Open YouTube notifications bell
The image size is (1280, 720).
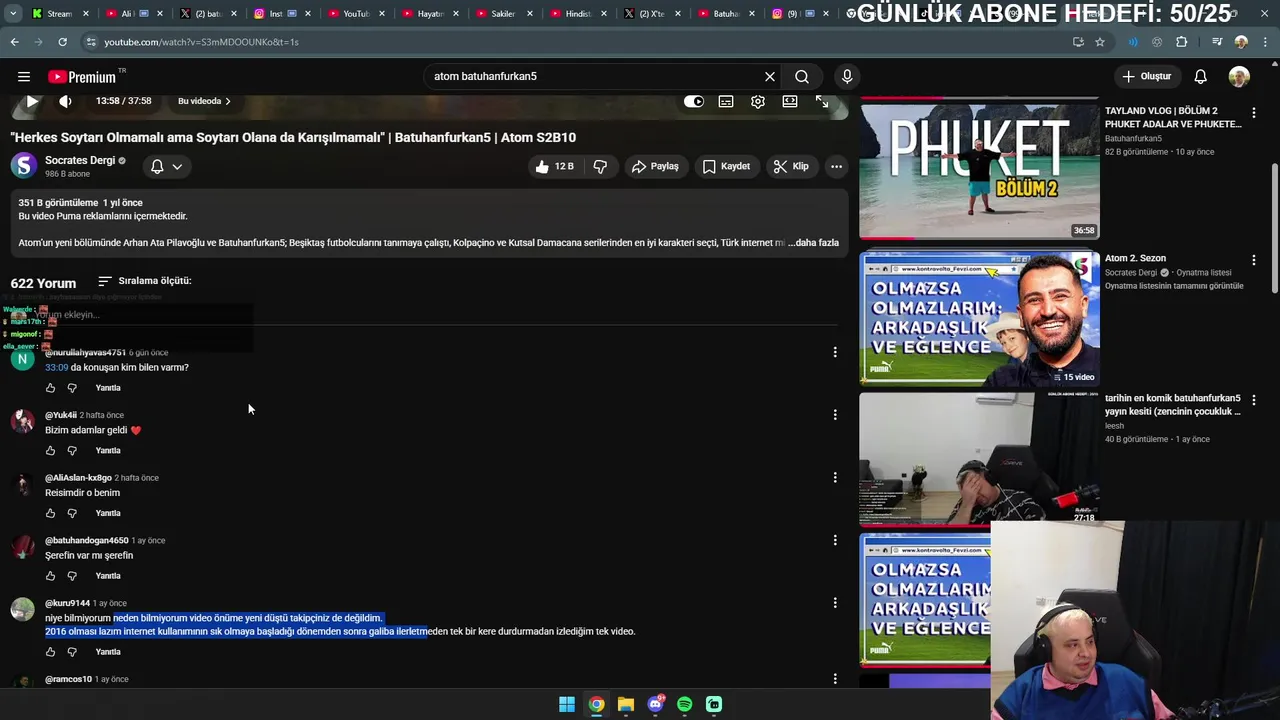(1201, 77)
